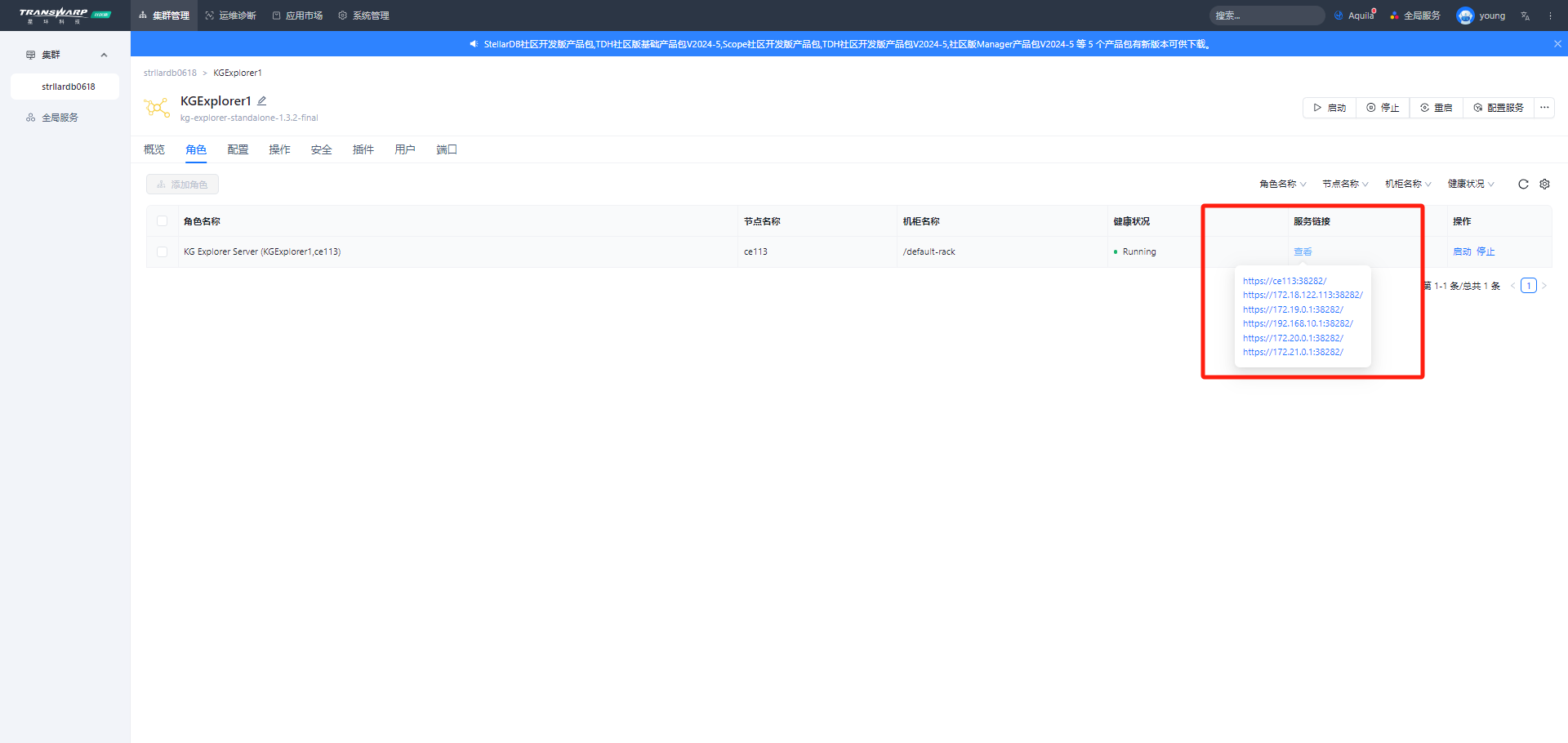Open the https://192.168.10.1:38282/ link
This screenshot has height=743, width=1568.
point(1298,323)
